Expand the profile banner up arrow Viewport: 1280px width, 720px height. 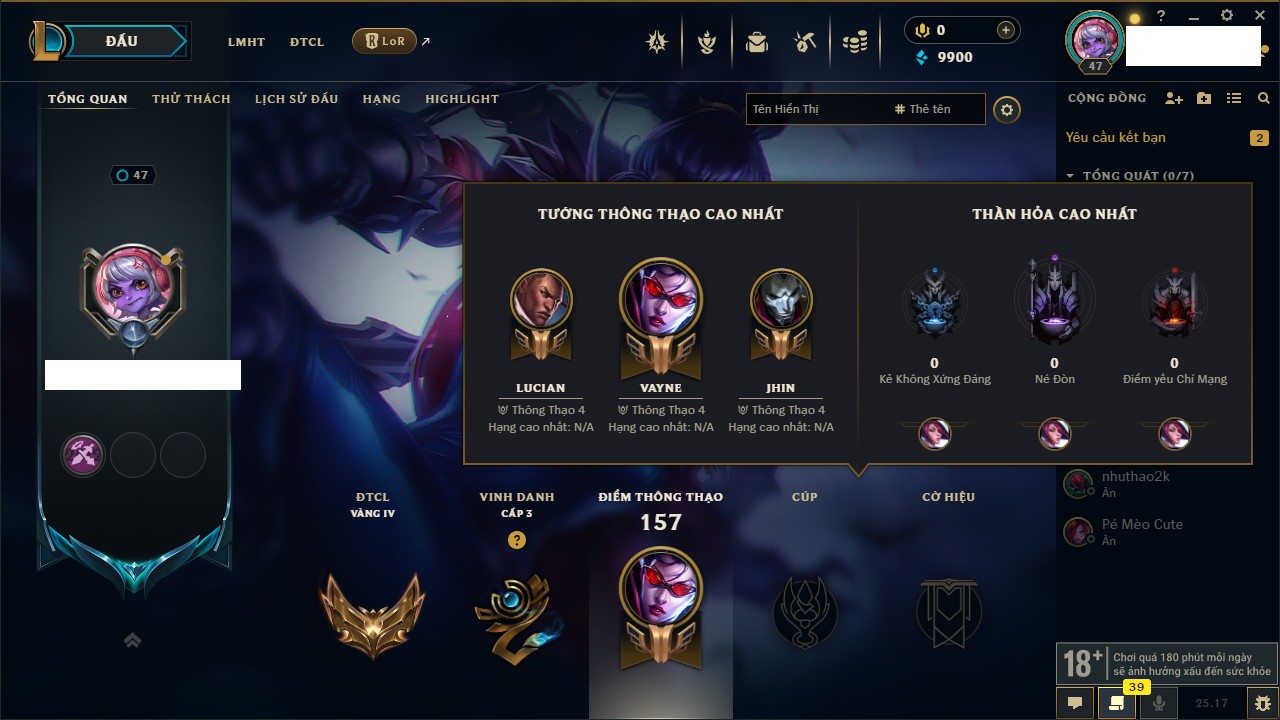click(x=132, y=640)
